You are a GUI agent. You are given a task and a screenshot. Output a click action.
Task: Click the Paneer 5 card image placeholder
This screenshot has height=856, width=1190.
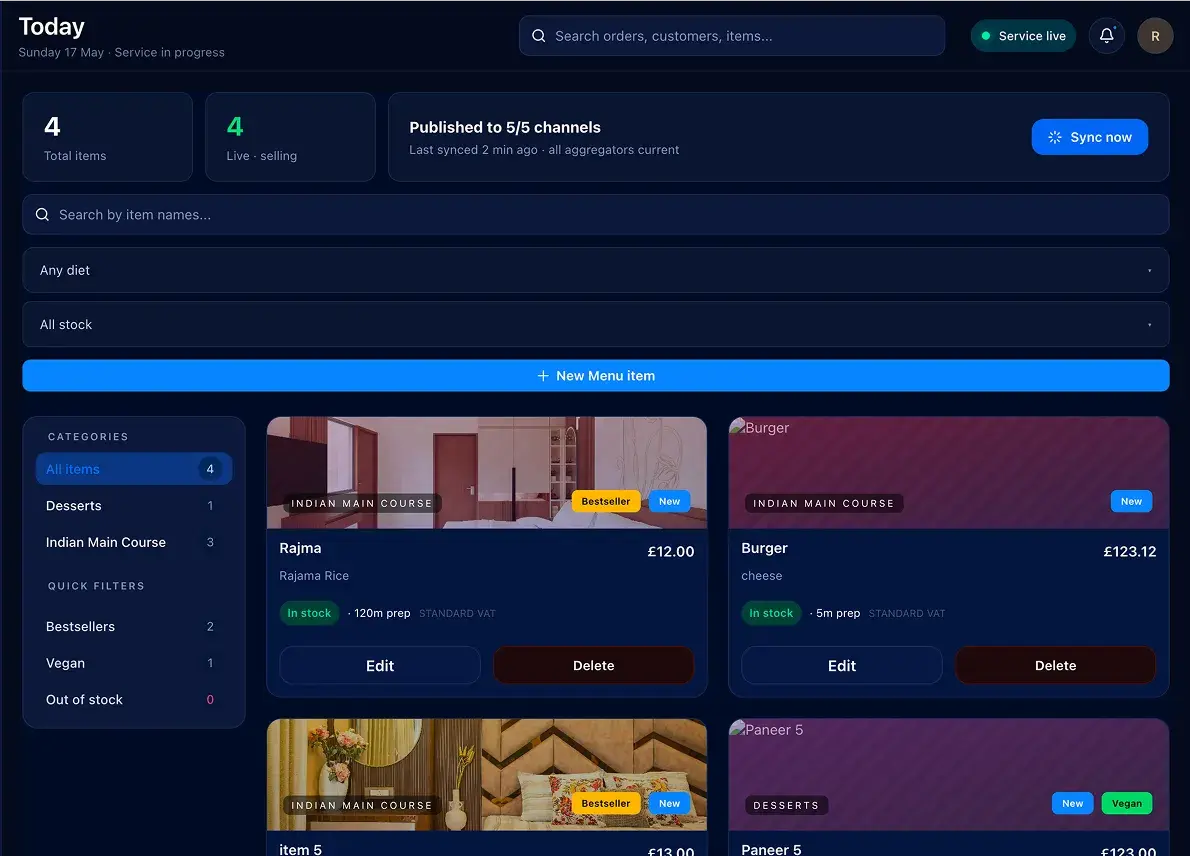(949, 774)
